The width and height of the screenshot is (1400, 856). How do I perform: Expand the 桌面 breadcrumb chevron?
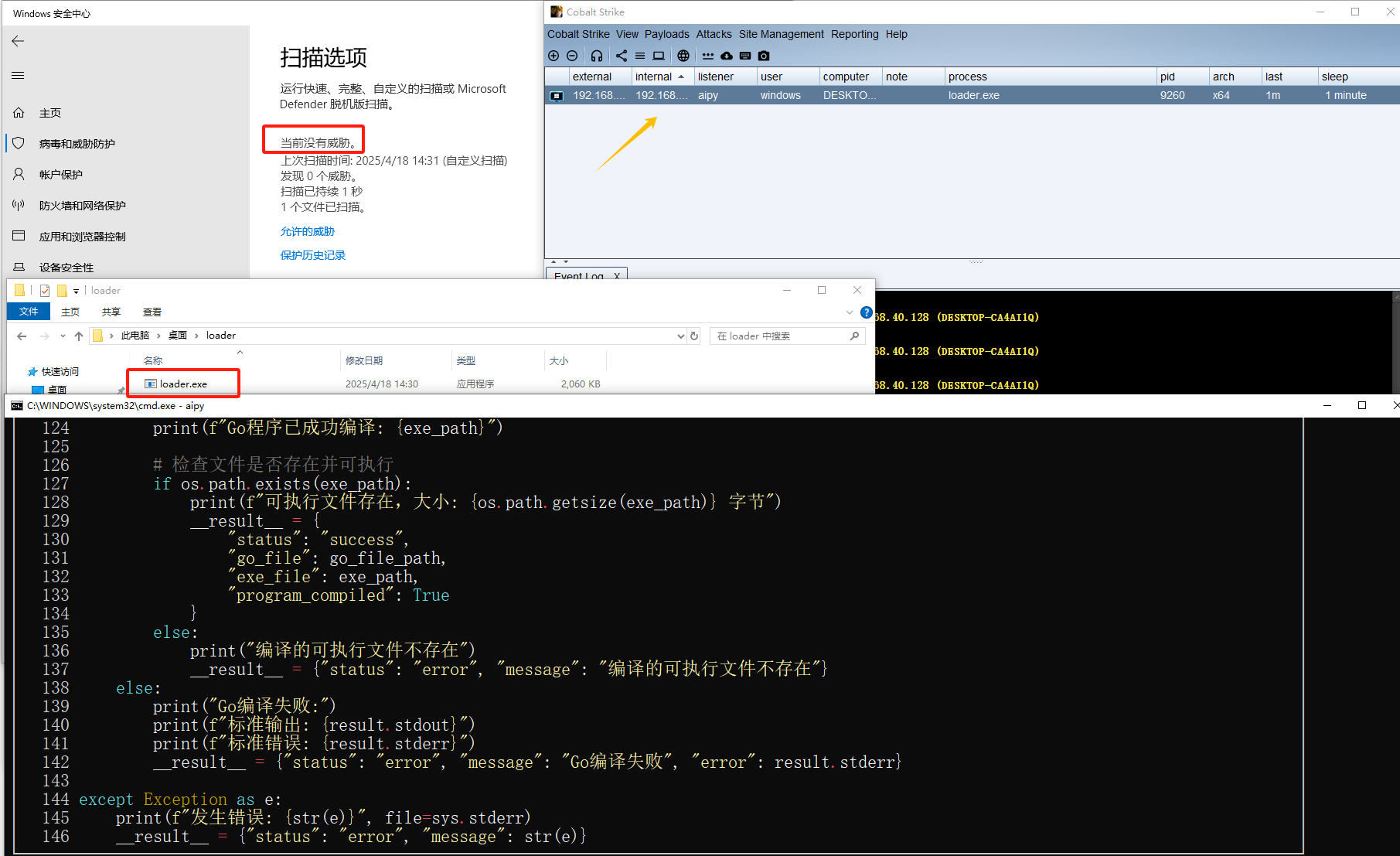point(196,336)
